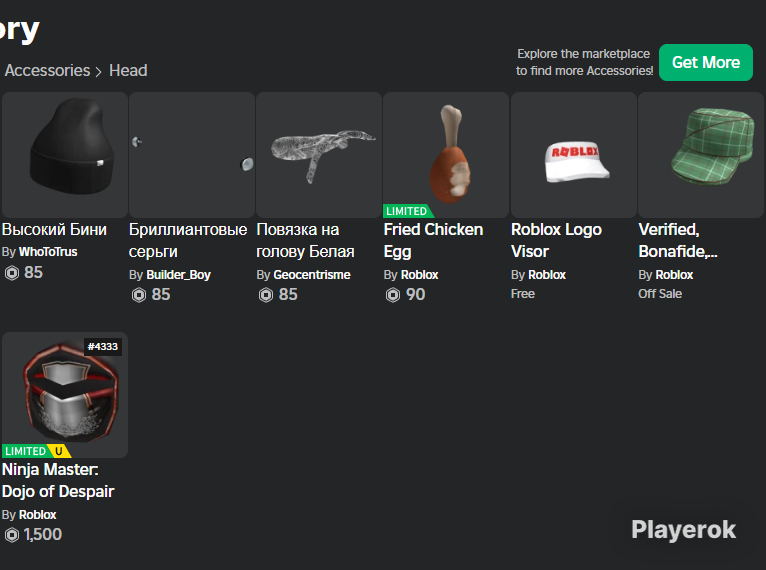This screenshot has width=766, height=570.
Task: Open the Бриллиантовые серьги earrings thumbnail
Action: (192, 154)
